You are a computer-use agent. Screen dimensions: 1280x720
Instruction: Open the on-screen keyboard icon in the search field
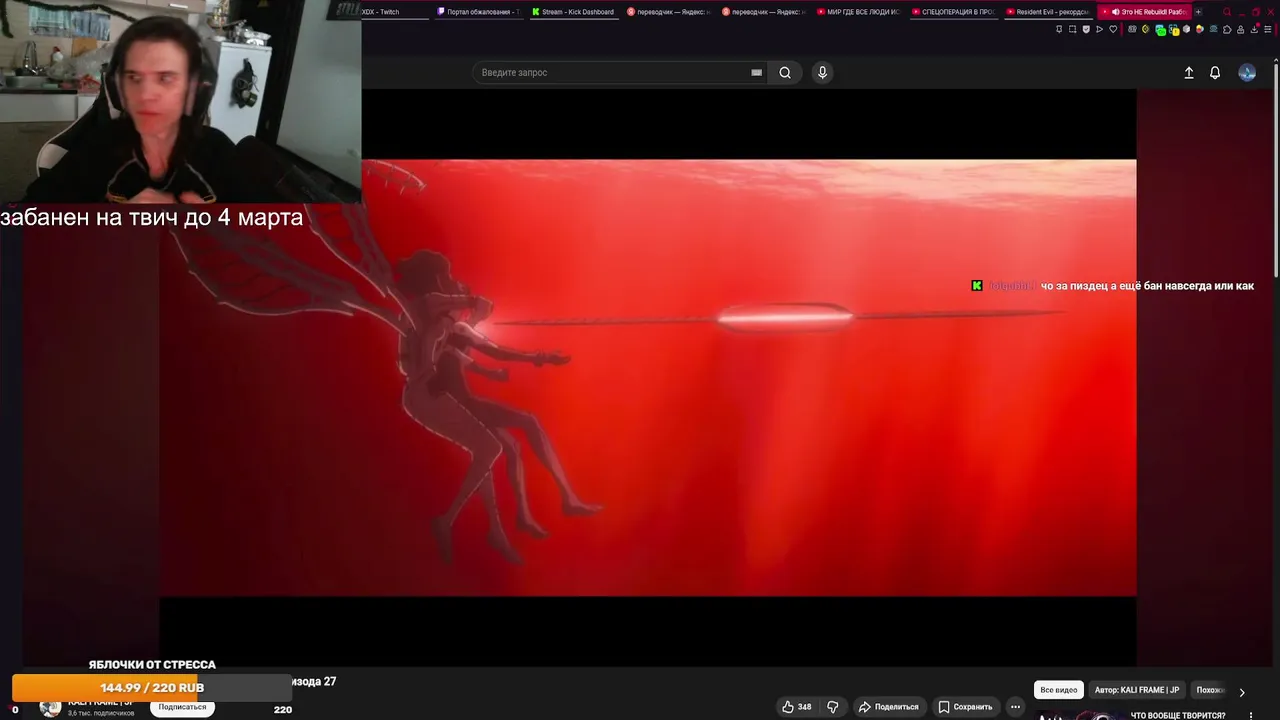756,72
